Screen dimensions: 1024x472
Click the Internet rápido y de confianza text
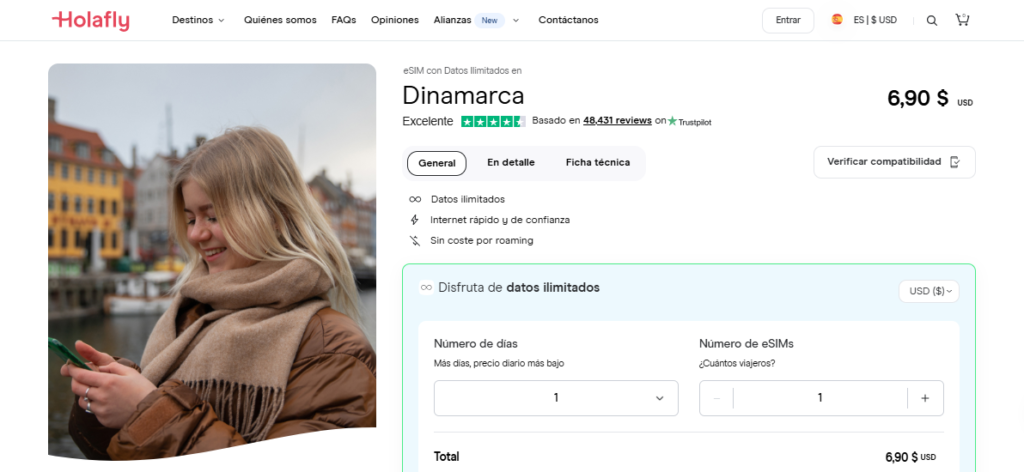(500, 220)
